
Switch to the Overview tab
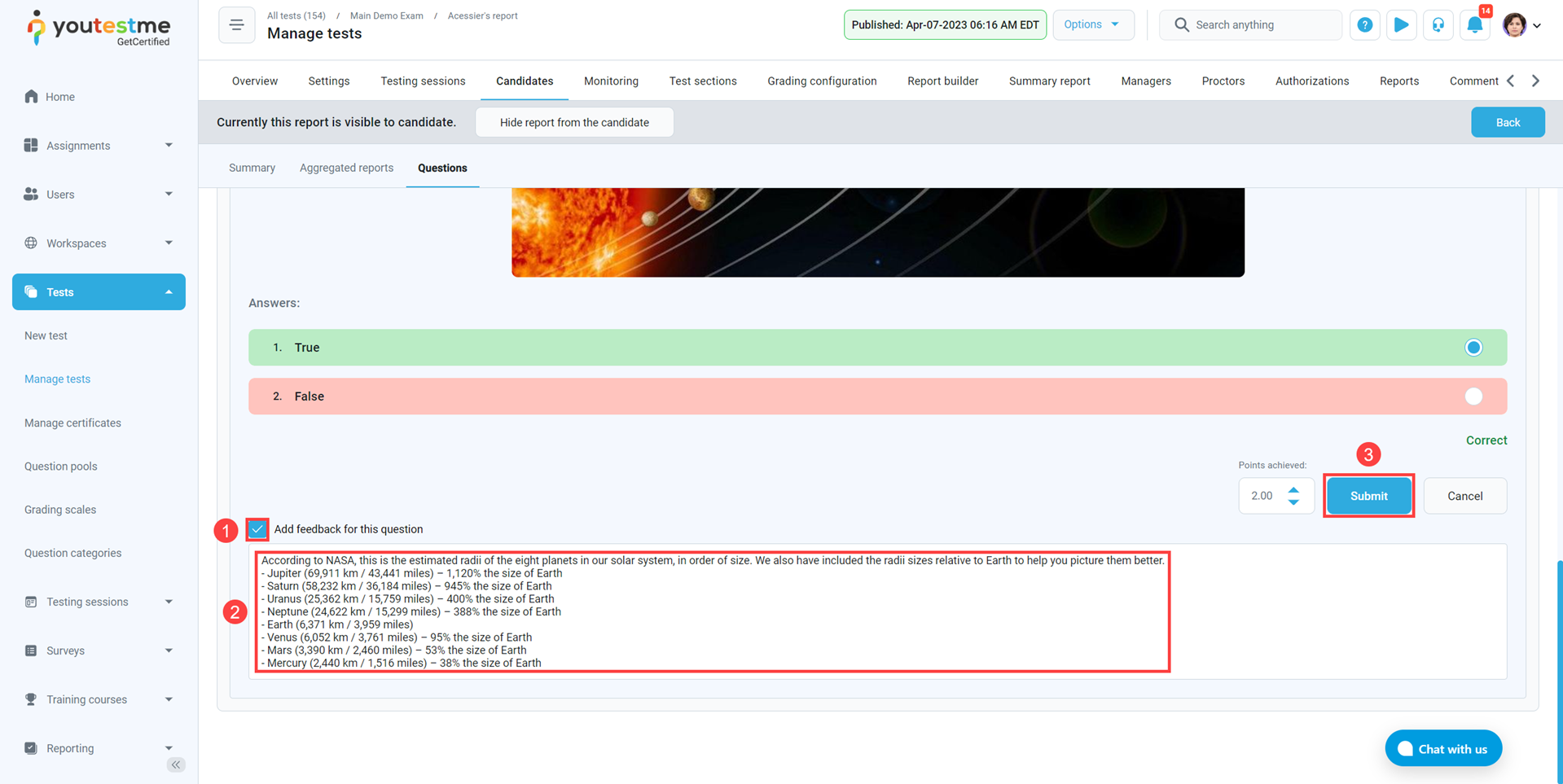255,81
